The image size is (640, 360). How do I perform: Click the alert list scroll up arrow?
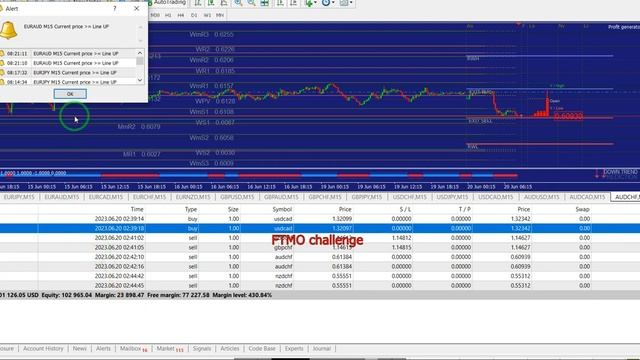[140, 53]
